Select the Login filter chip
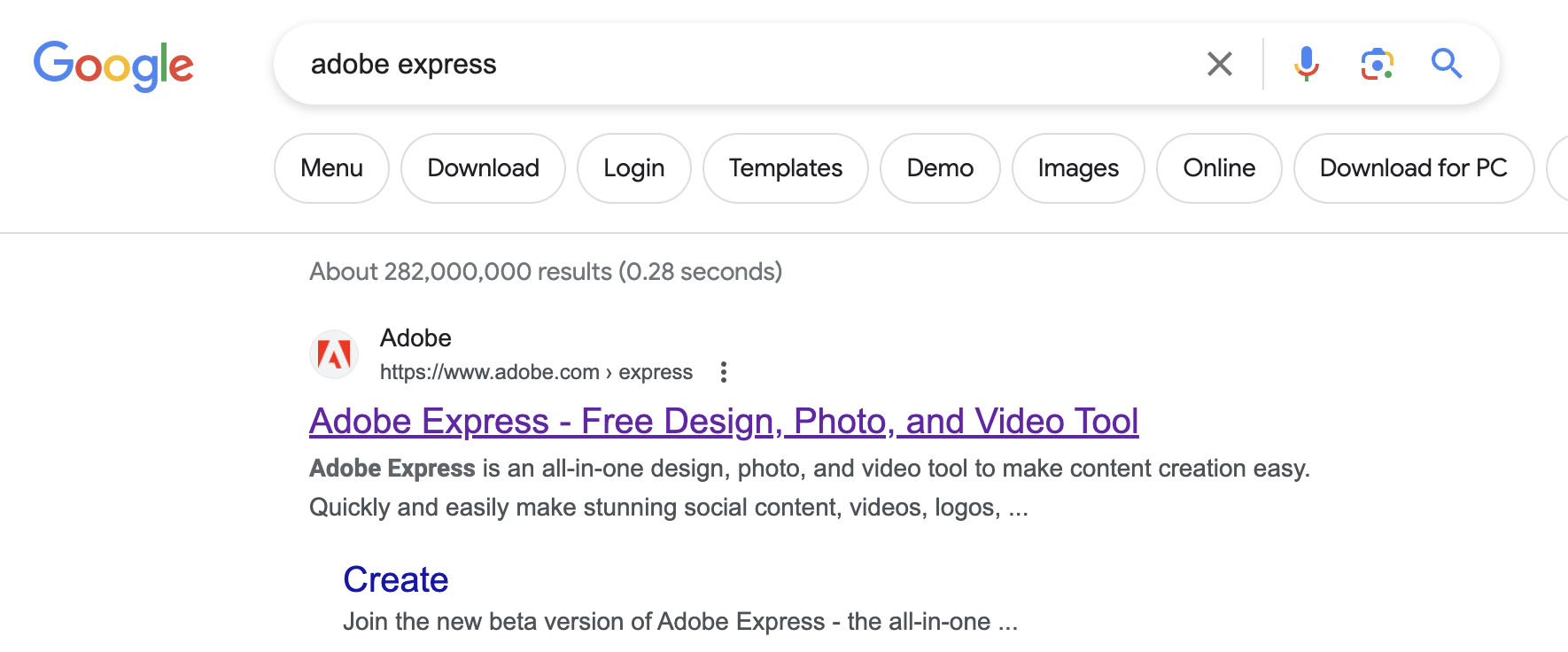 pyautogui.click(x=634, y=168)
